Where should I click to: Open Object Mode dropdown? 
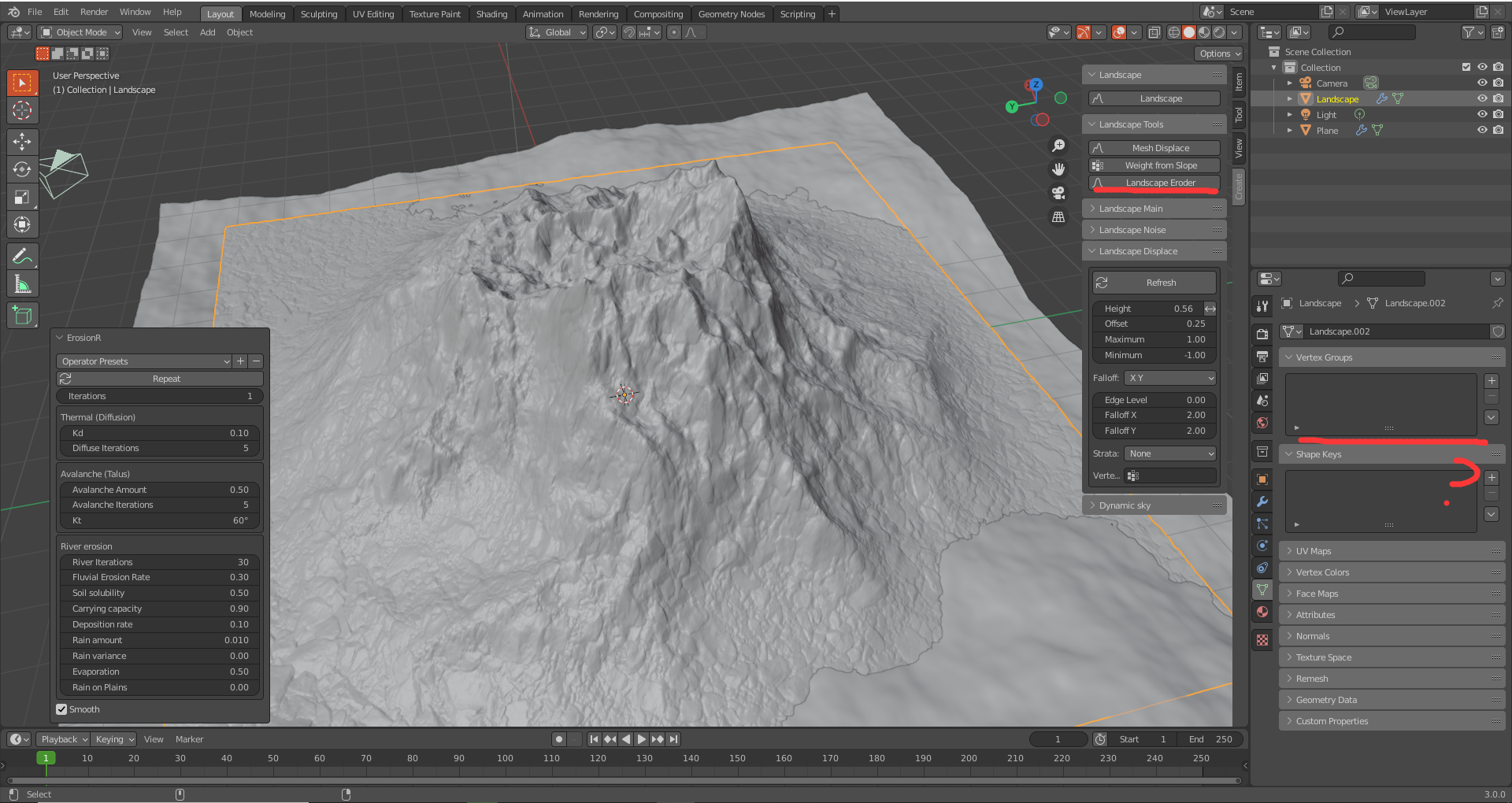pos(80,32)
